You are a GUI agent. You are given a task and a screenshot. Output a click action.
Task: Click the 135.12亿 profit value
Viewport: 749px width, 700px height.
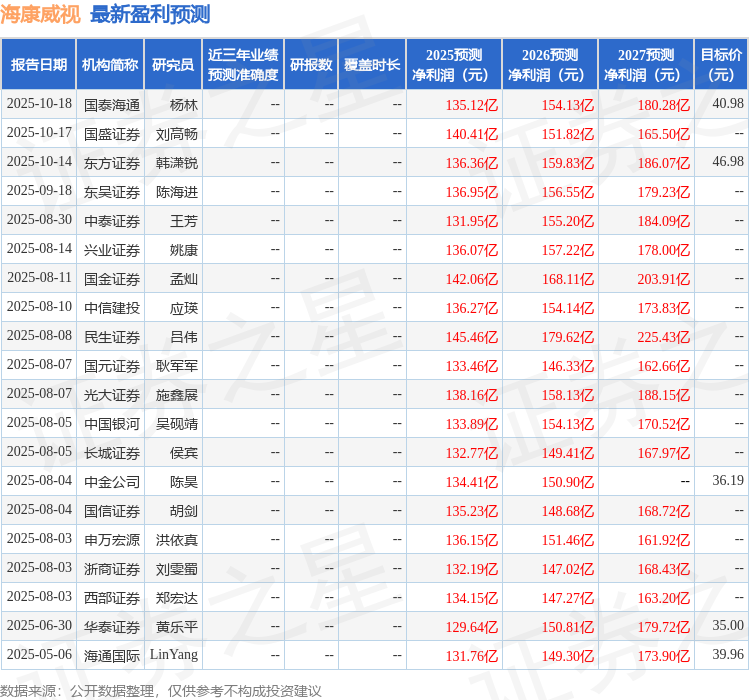[471, 105]
